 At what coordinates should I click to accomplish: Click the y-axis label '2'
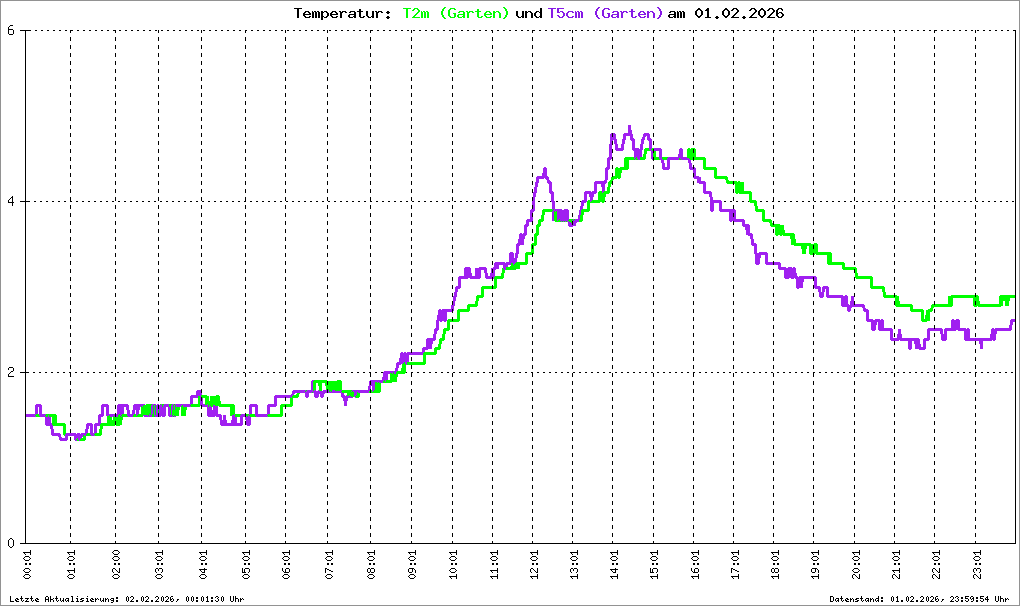(11, 373)
